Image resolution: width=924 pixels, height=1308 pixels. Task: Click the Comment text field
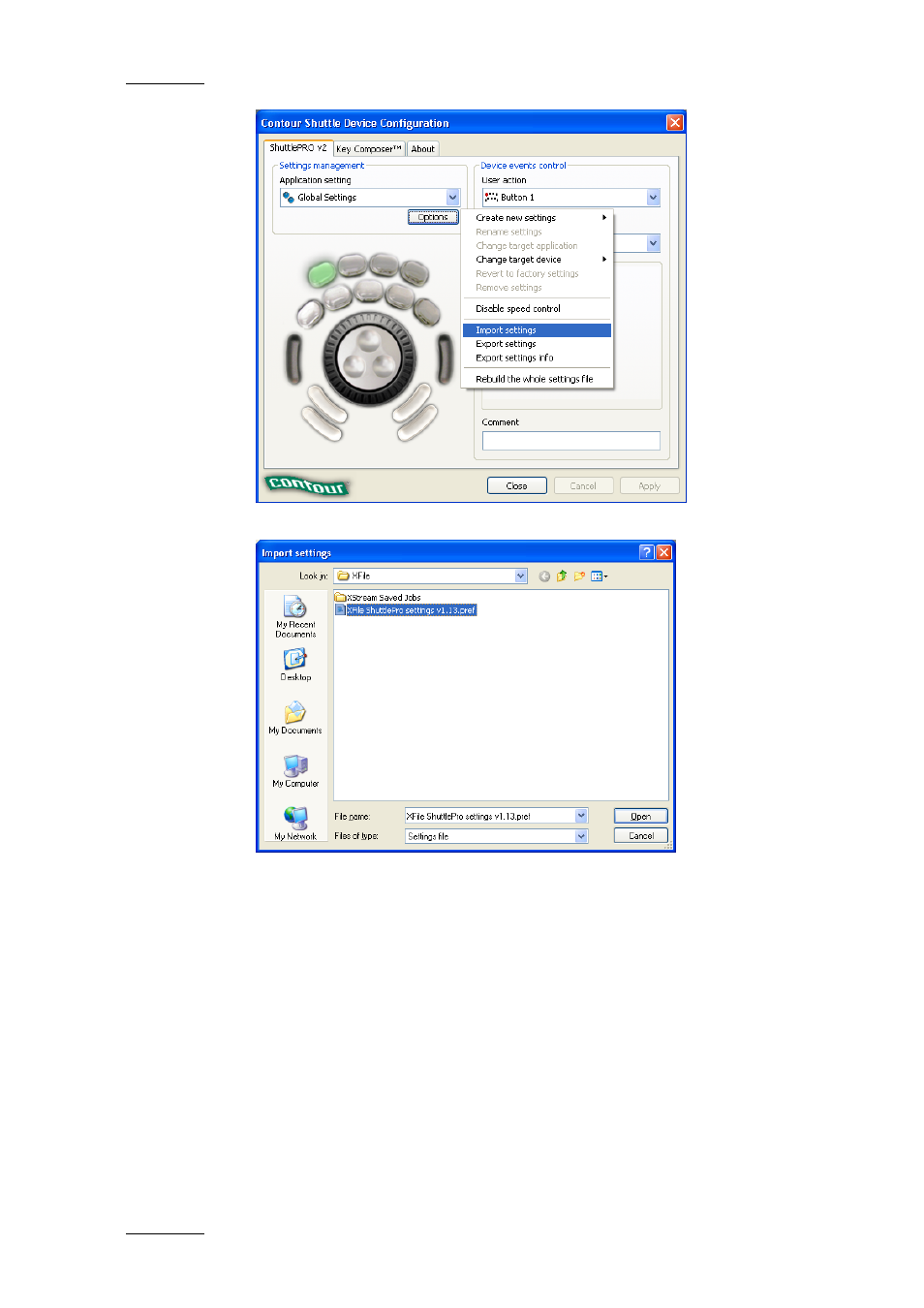click(571, 441)
